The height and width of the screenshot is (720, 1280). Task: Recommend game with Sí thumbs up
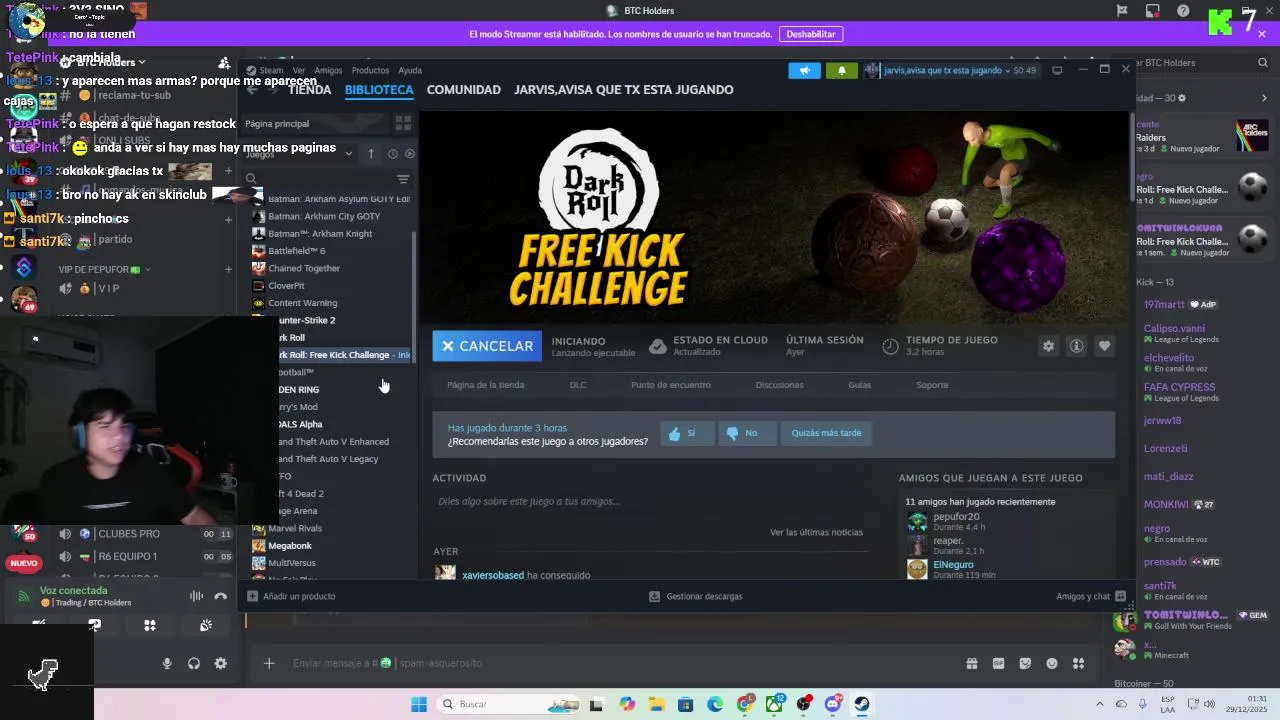pyautogui.click(x=687, y=433)
